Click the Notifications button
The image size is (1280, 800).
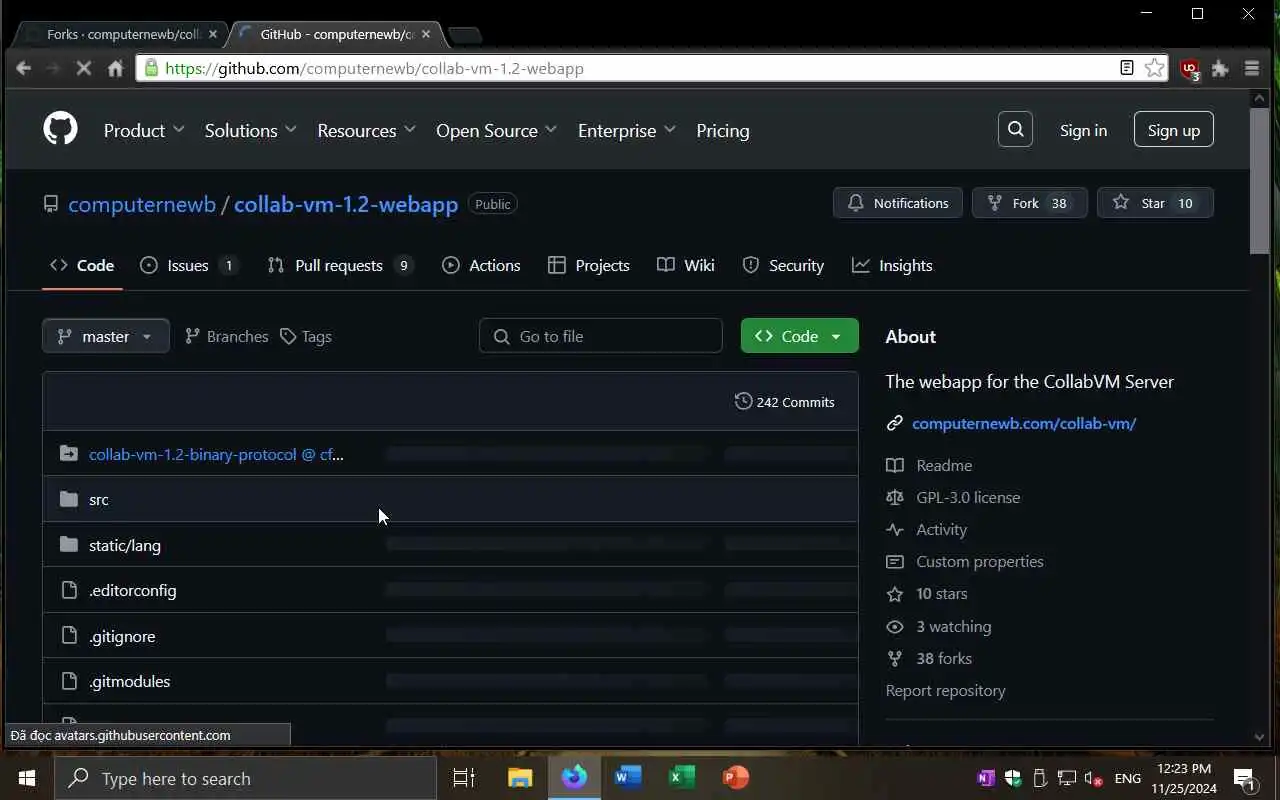click(898, 203)
